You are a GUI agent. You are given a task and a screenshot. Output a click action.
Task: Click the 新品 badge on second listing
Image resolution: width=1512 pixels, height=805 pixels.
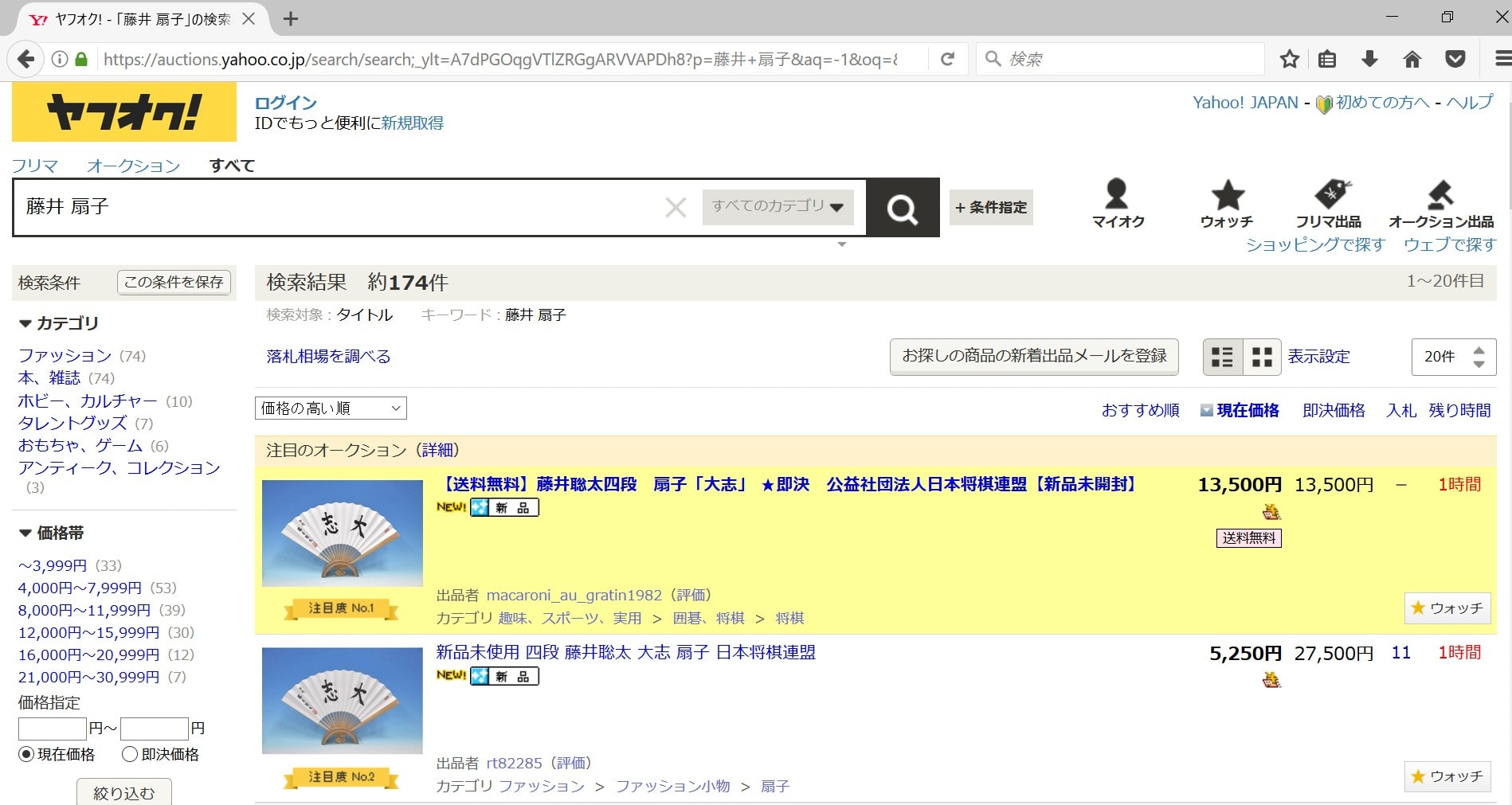(x=505, y=676)
